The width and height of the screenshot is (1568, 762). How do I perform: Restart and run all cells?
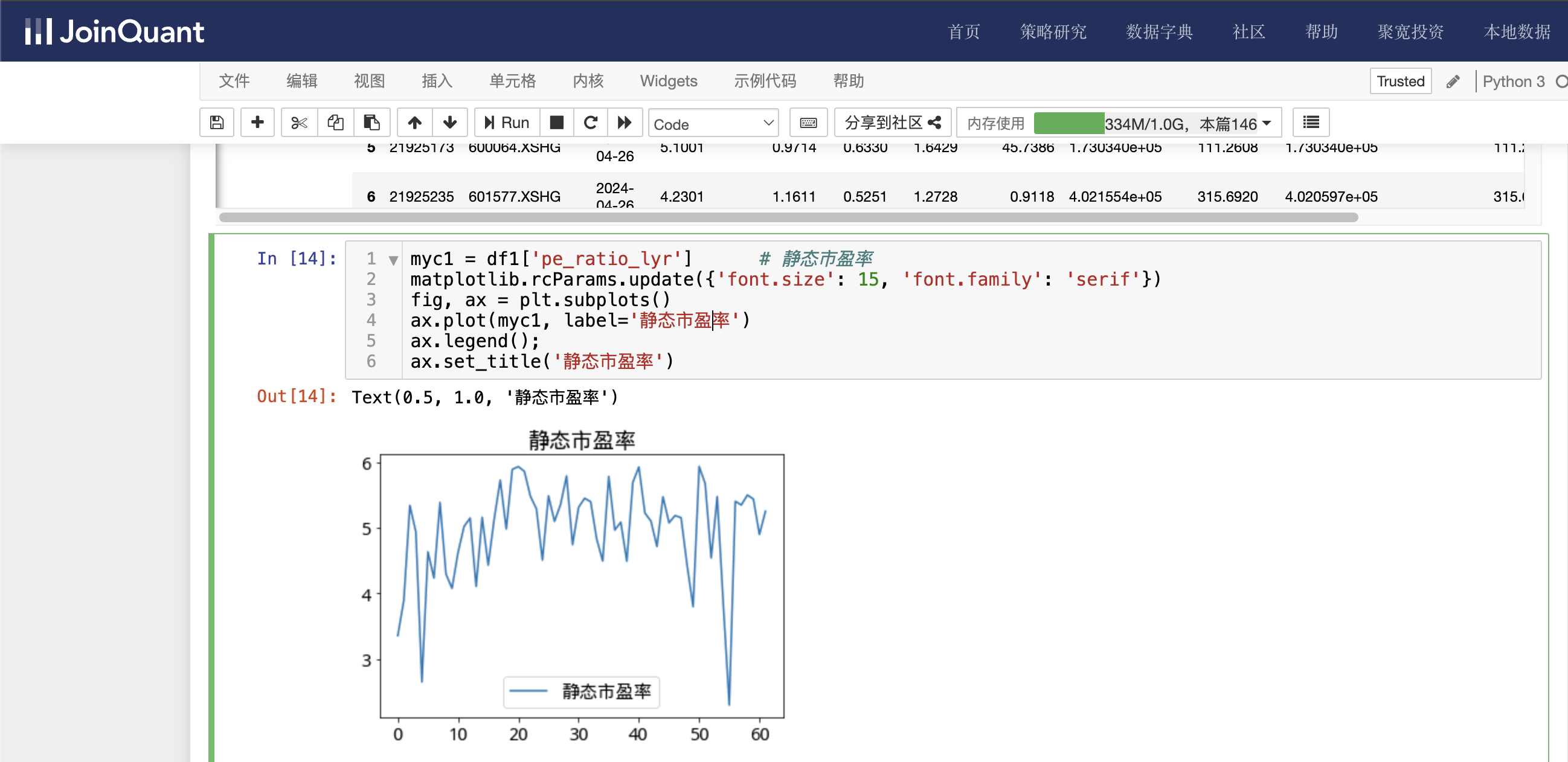[x=625, y=123]
